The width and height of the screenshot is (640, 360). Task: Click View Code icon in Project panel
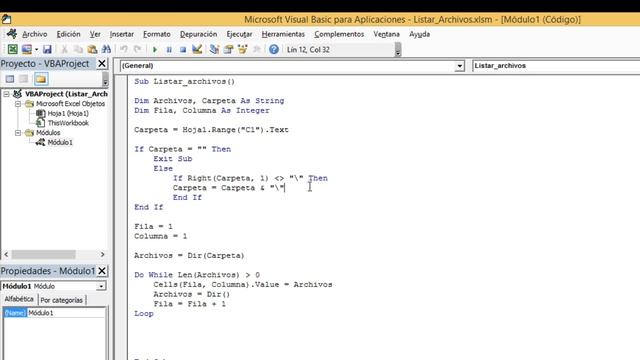tap(10, 79)
